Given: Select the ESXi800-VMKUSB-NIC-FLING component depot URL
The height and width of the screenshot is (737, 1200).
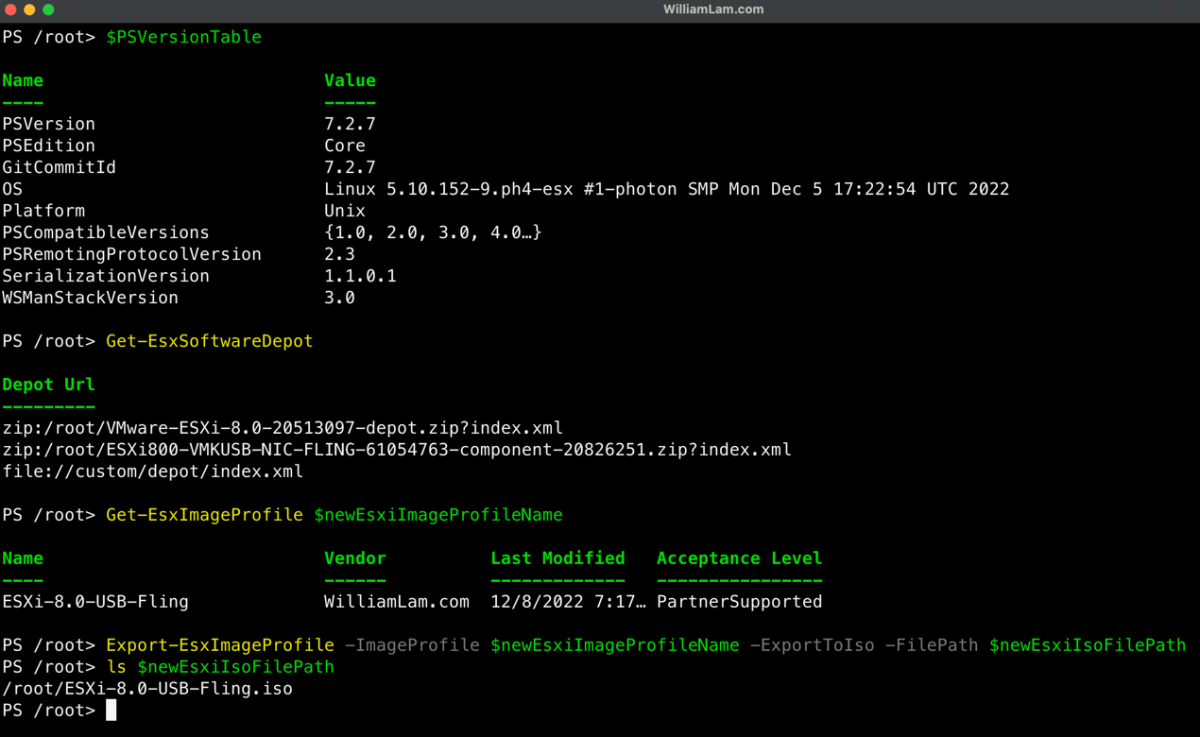Looking at the screenshot, I should point(397,450).
